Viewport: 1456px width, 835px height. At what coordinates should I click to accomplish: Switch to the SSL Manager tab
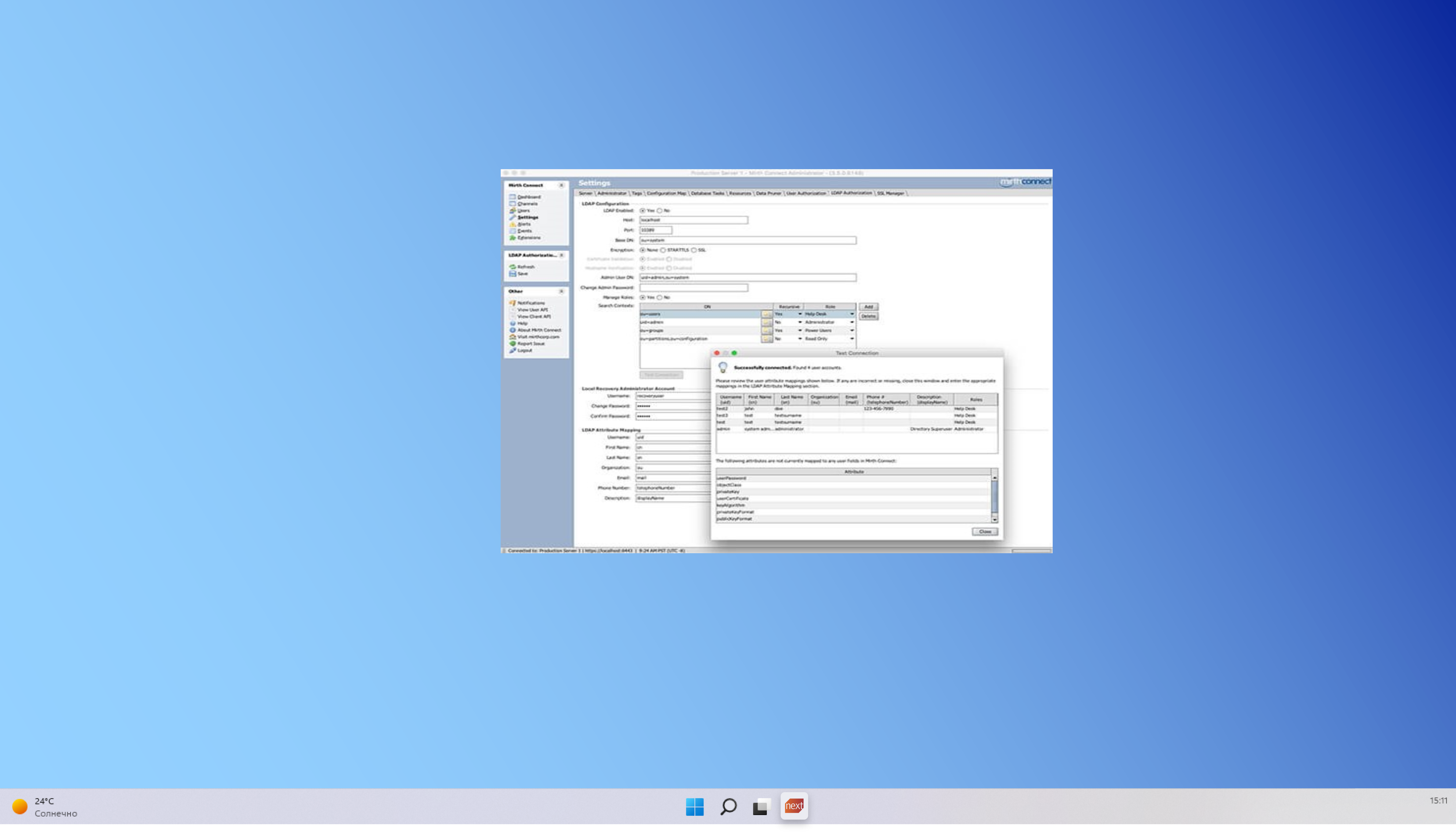890,193
